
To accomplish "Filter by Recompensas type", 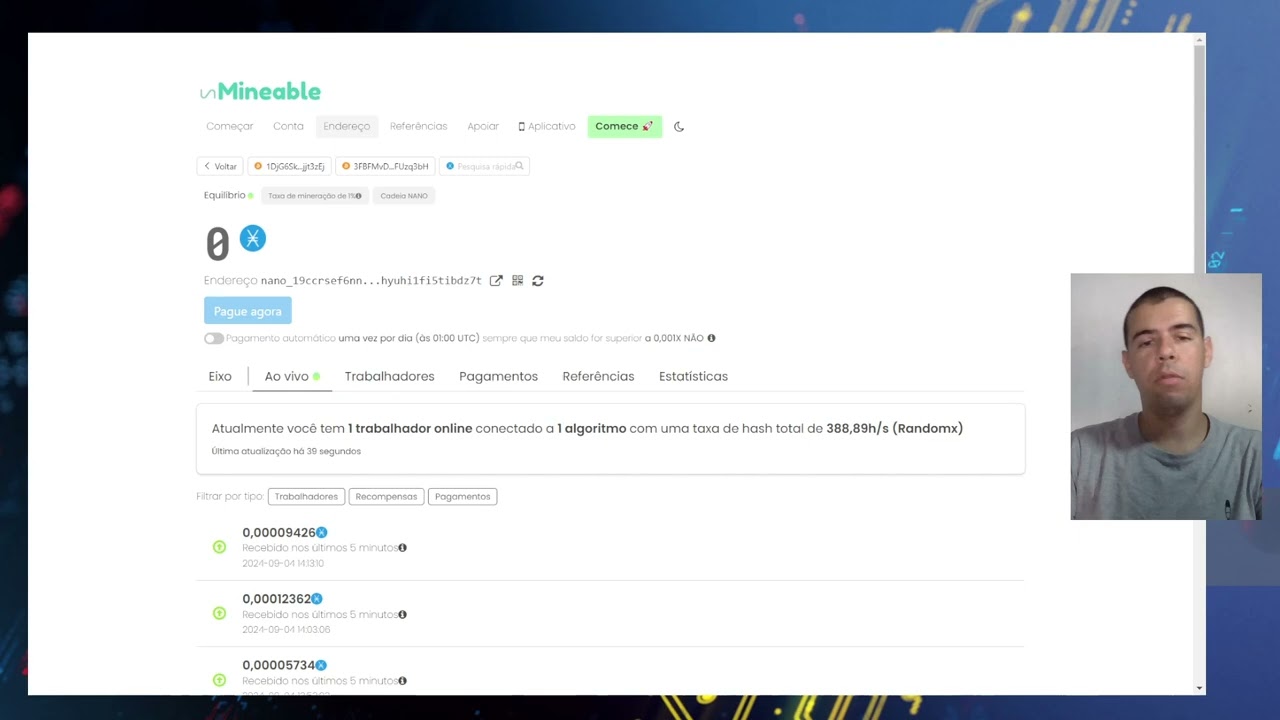I will click(x=386, y=496).
